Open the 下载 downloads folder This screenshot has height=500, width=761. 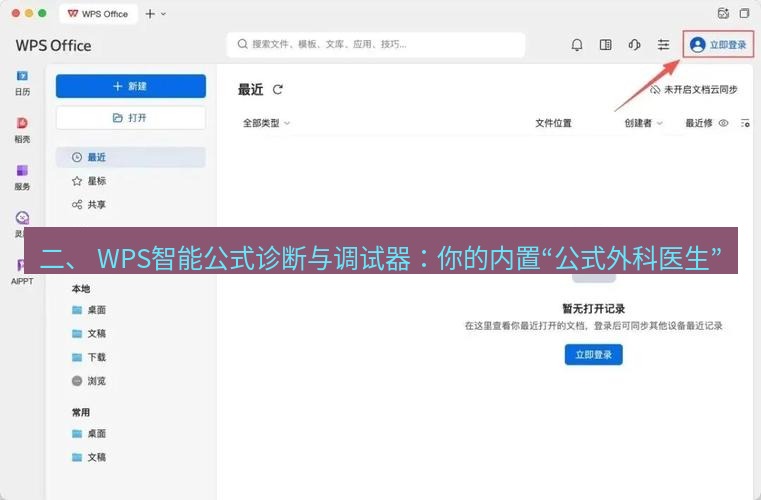89,357
